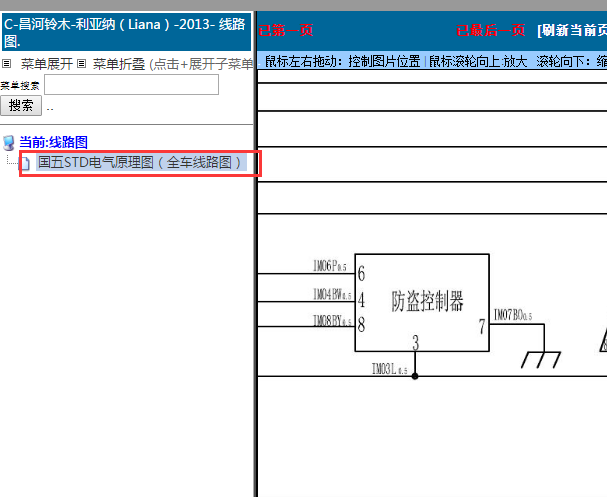This screenshot has height=497, width=607.
Task: Click the 菜单展开 expand-menu icon
Action: (x=7, y=63)
